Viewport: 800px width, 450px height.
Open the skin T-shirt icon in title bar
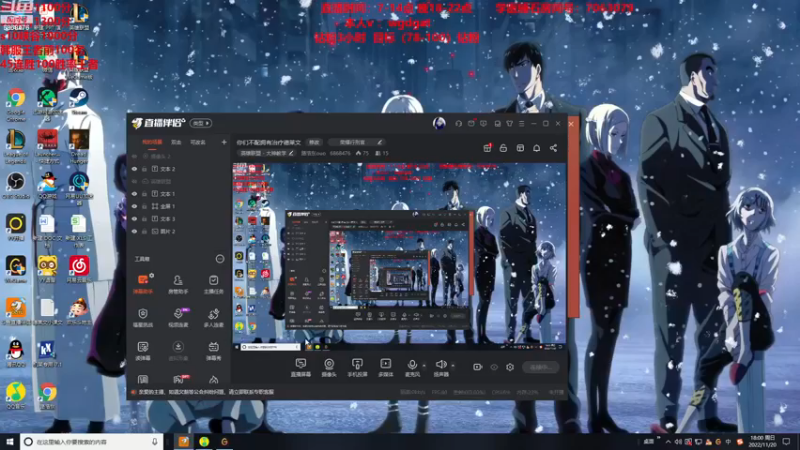[x=509, y=123]
